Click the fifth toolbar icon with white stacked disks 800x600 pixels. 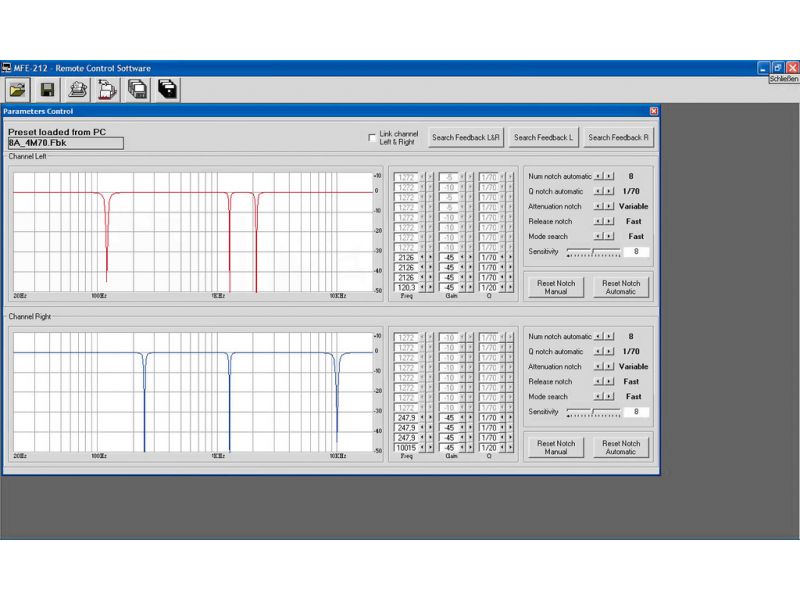138,89
